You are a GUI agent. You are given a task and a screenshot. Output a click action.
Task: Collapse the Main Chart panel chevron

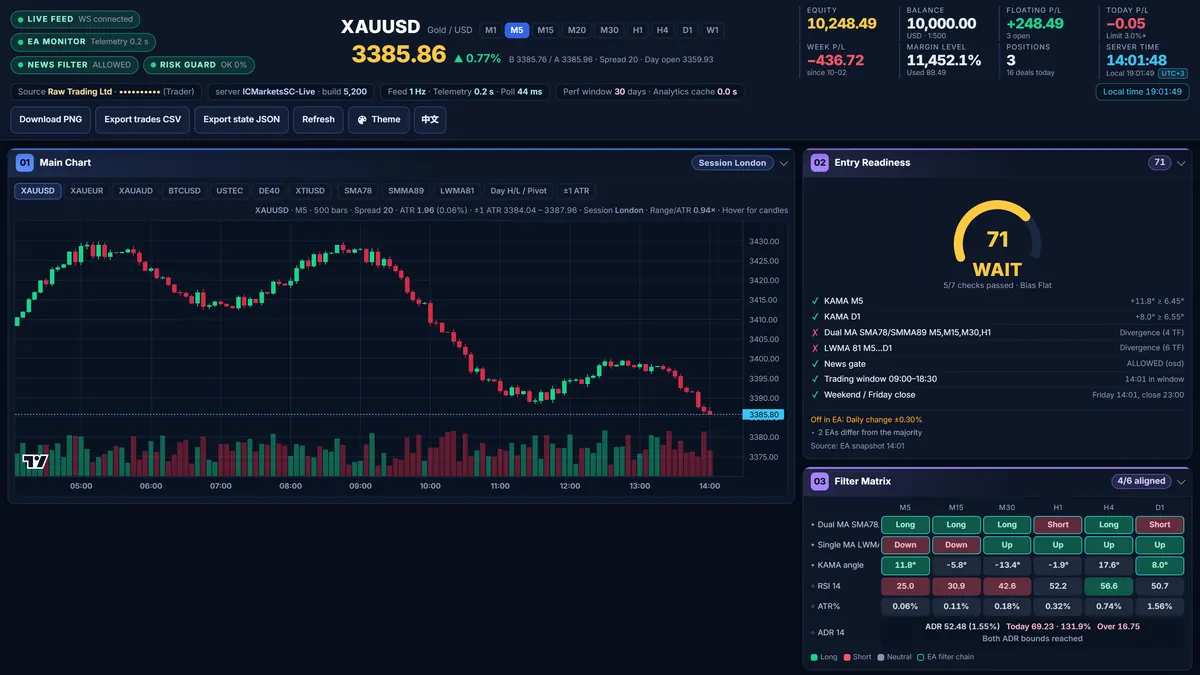pyautogui.click(x=784, y=163)
